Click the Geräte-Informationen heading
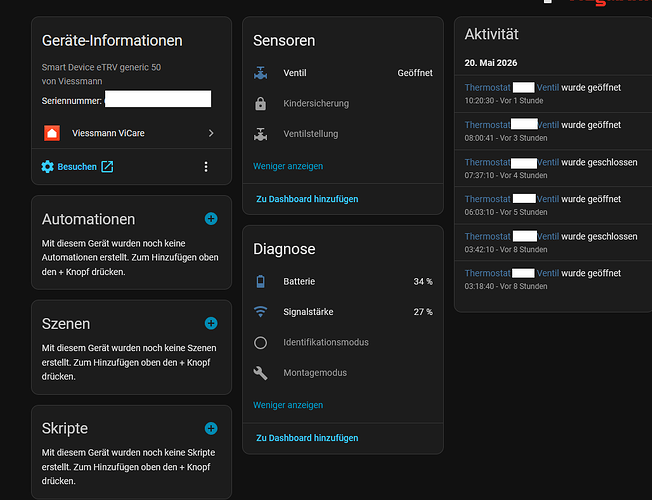 [x=112, y=41]
